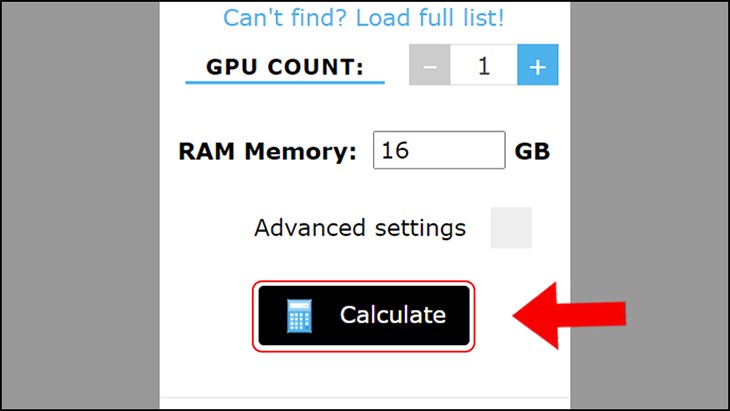Click the GPU COUNT heading label
Image resolution: width=730 pixels, height=411 pixels.
tap(285, 67)
